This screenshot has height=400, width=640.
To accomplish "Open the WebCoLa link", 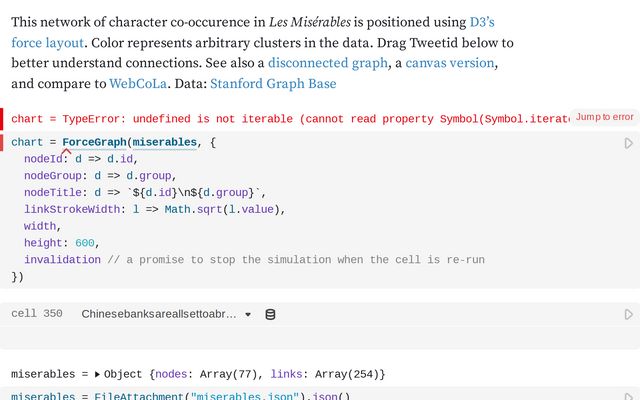I will [138, 84].
